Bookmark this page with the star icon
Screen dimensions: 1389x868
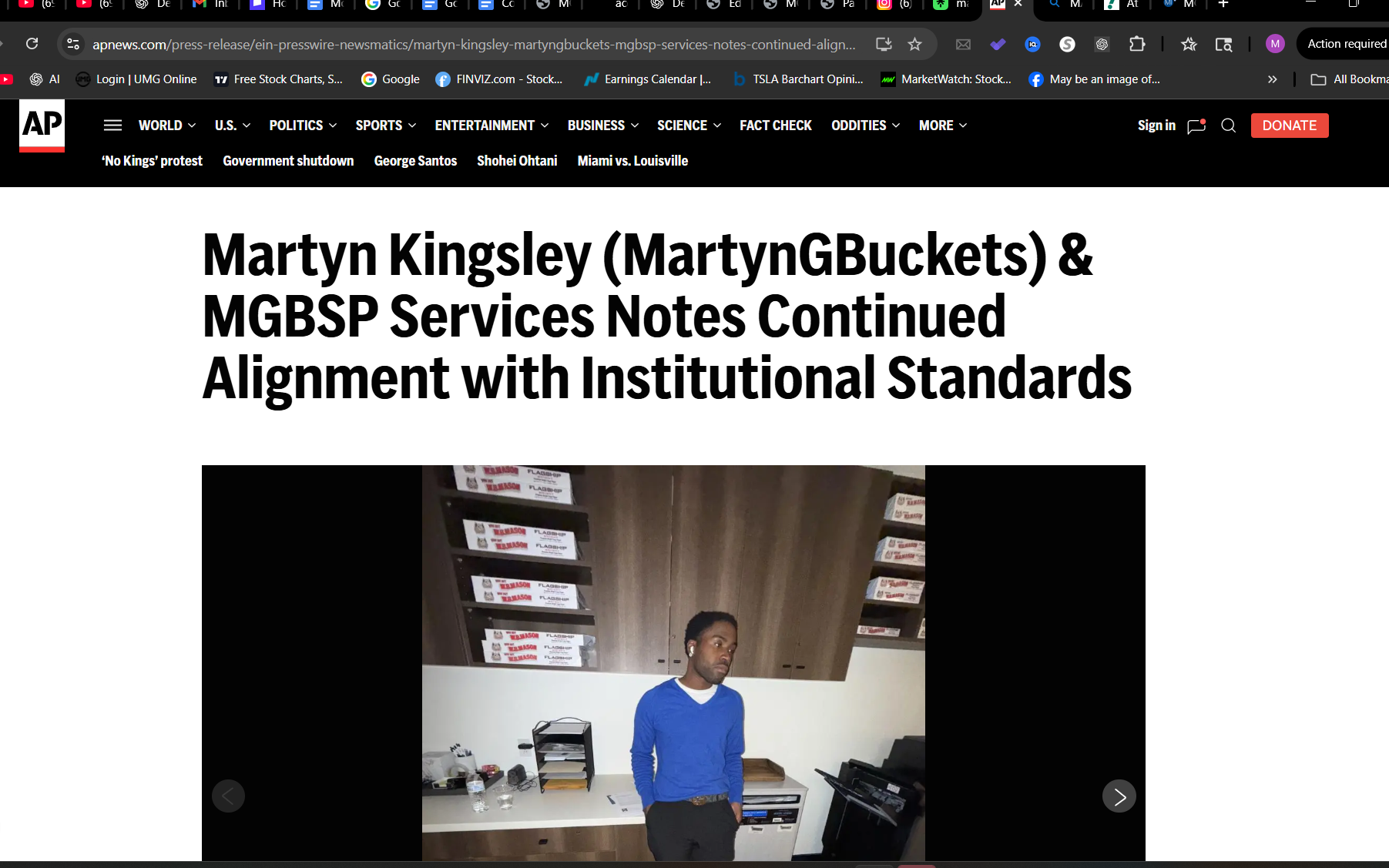(x=914, y=44)
